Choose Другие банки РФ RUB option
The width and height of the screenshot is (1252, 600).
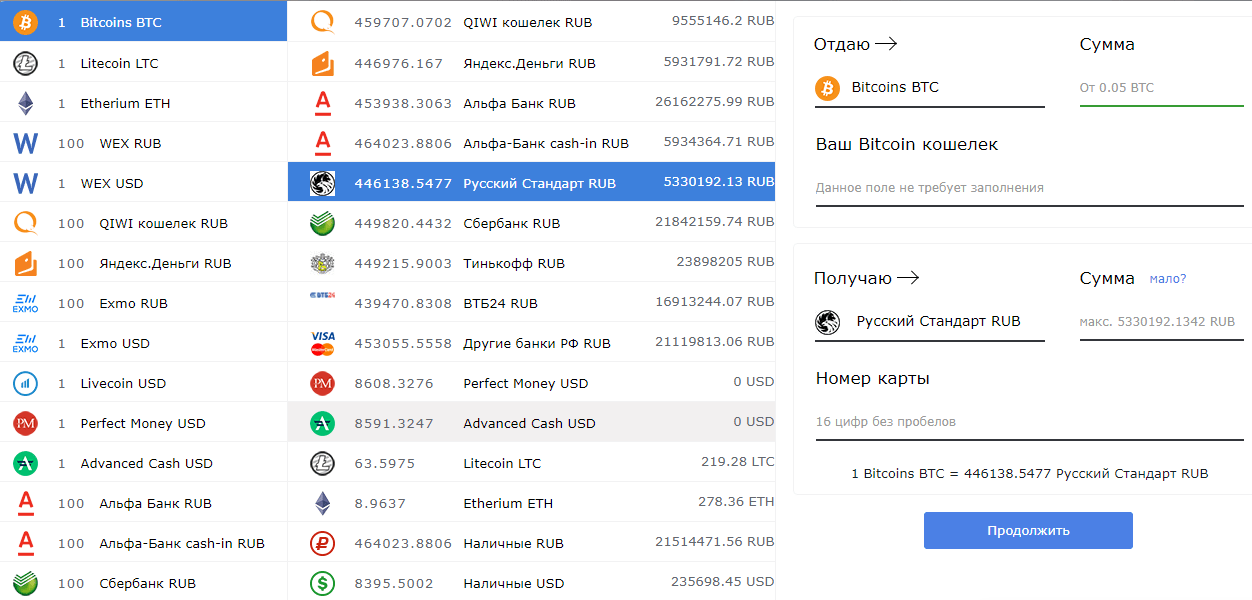pyautogui.click(x=531, y=343)
